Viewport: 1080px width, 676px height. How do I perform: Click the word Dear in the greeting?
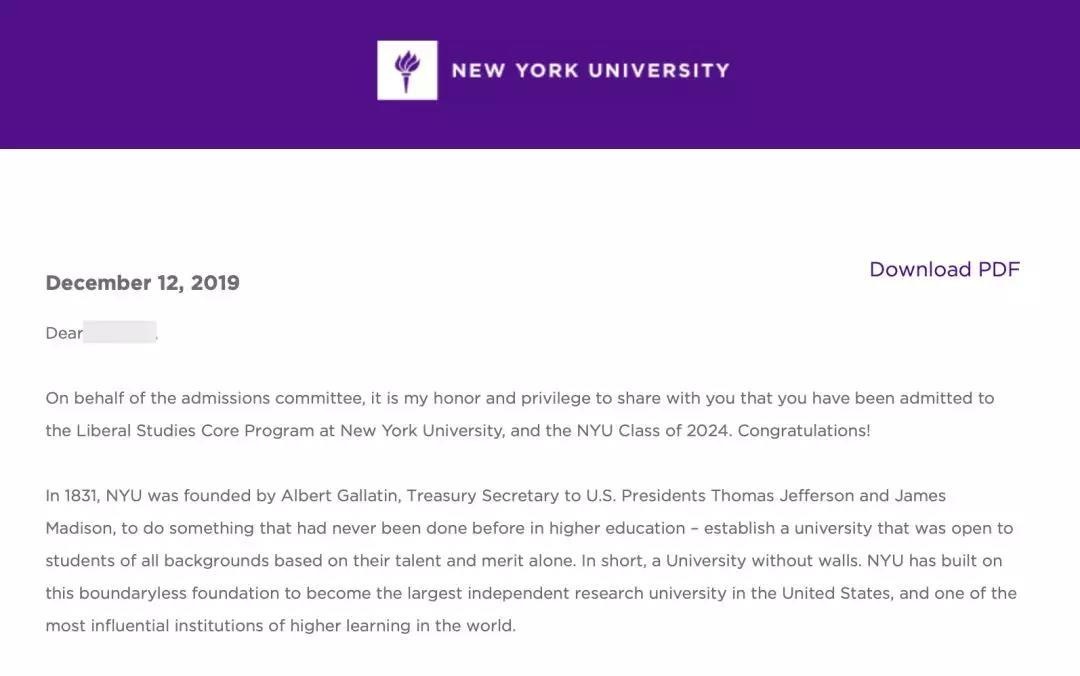64,333
